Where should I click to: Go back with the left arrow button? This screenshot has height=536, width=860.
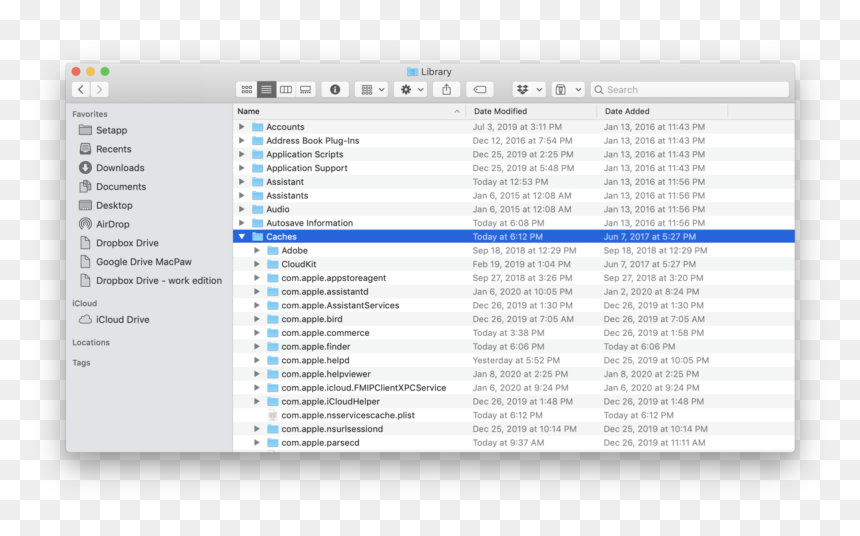coord(81,89)
